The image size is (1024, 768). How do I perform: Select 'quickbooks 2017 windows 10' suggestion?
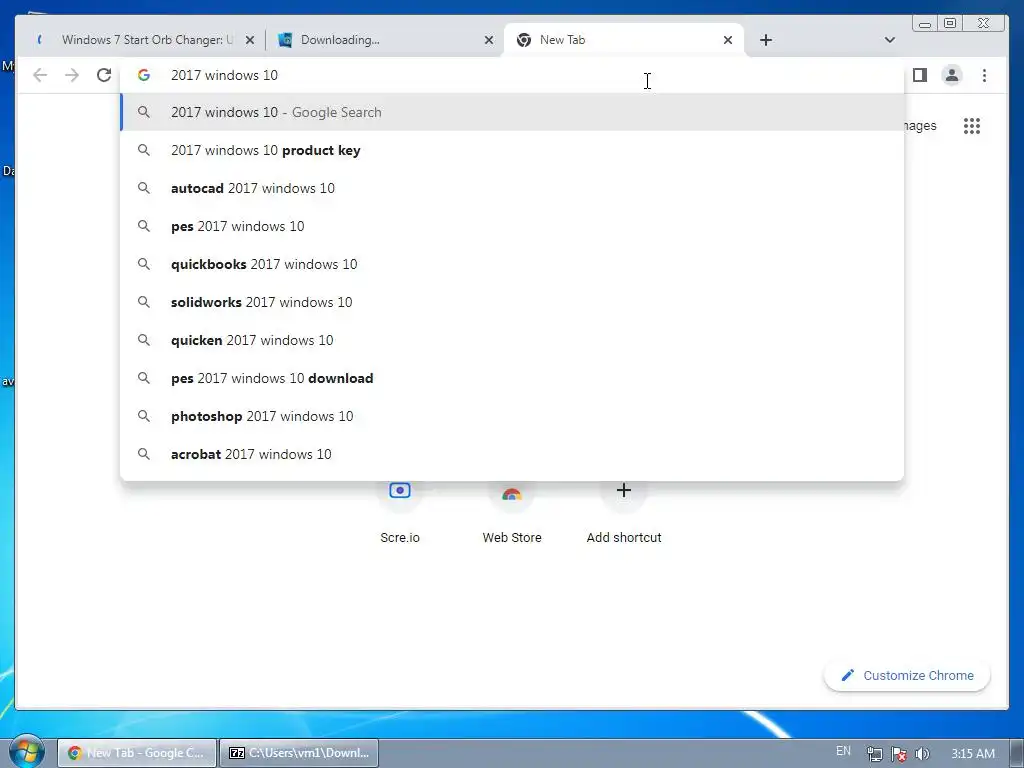pos(512,264)
